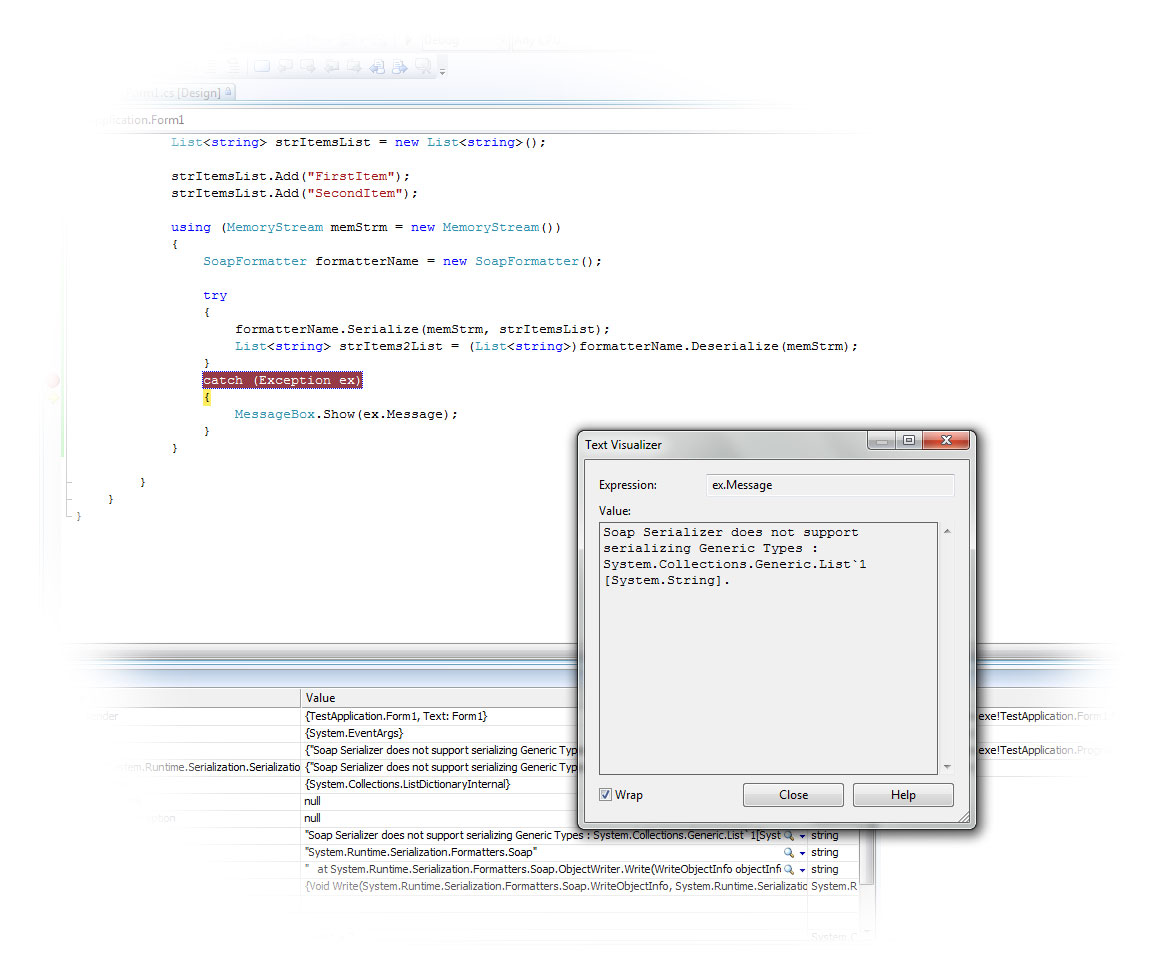The height and width of the screenshot is (971, 1155).
Task: Click inside the ex.Message Expression field
Action: tap(830, 485)
